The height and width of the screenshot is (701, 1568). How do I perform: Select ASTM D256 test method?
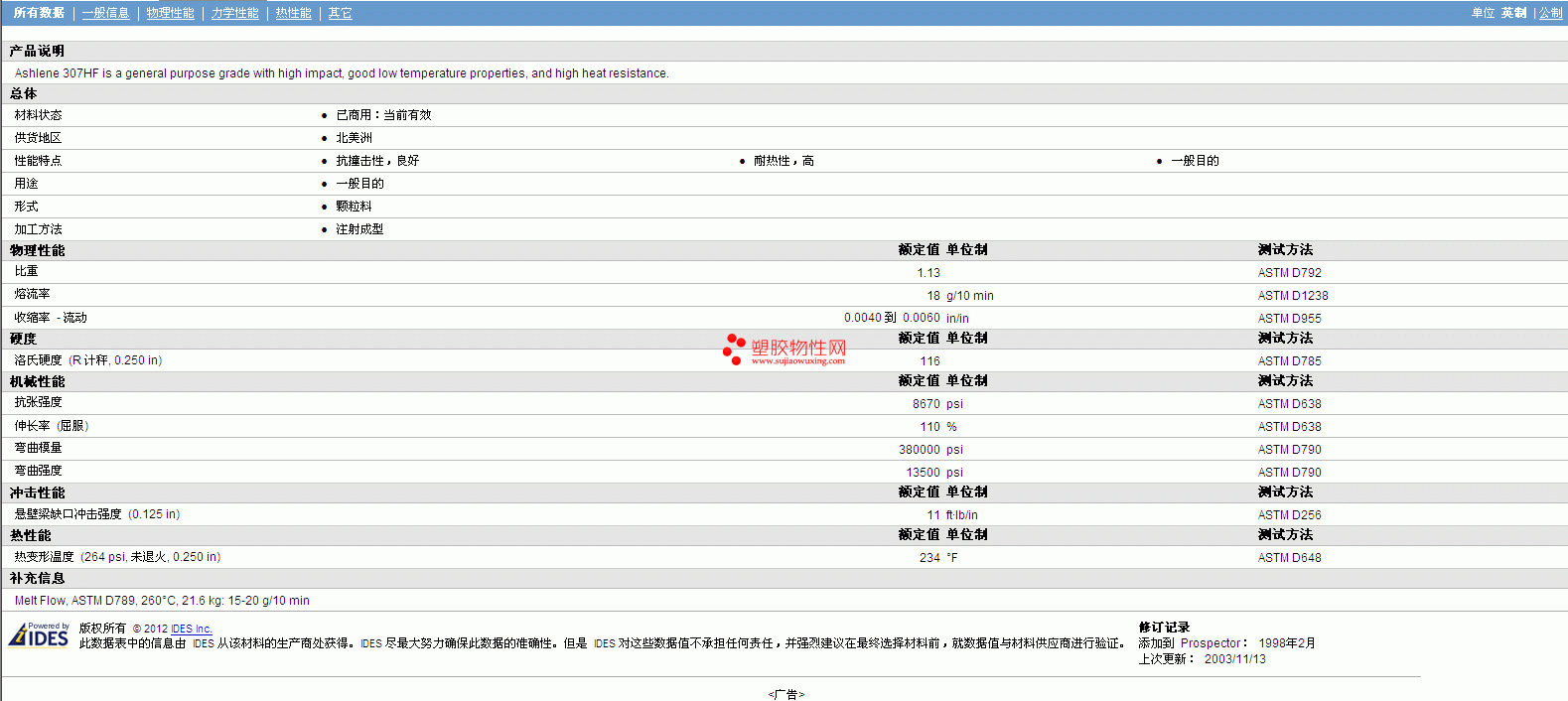coord(1290,515)
